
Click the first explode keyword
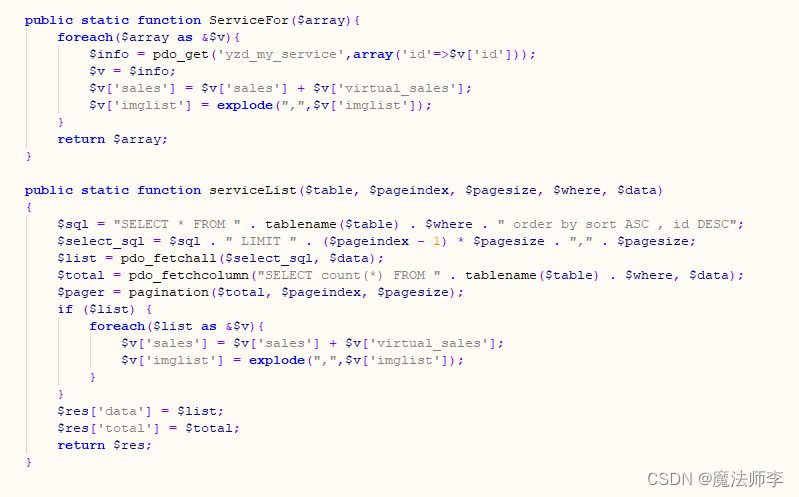[x=245, y=106]
